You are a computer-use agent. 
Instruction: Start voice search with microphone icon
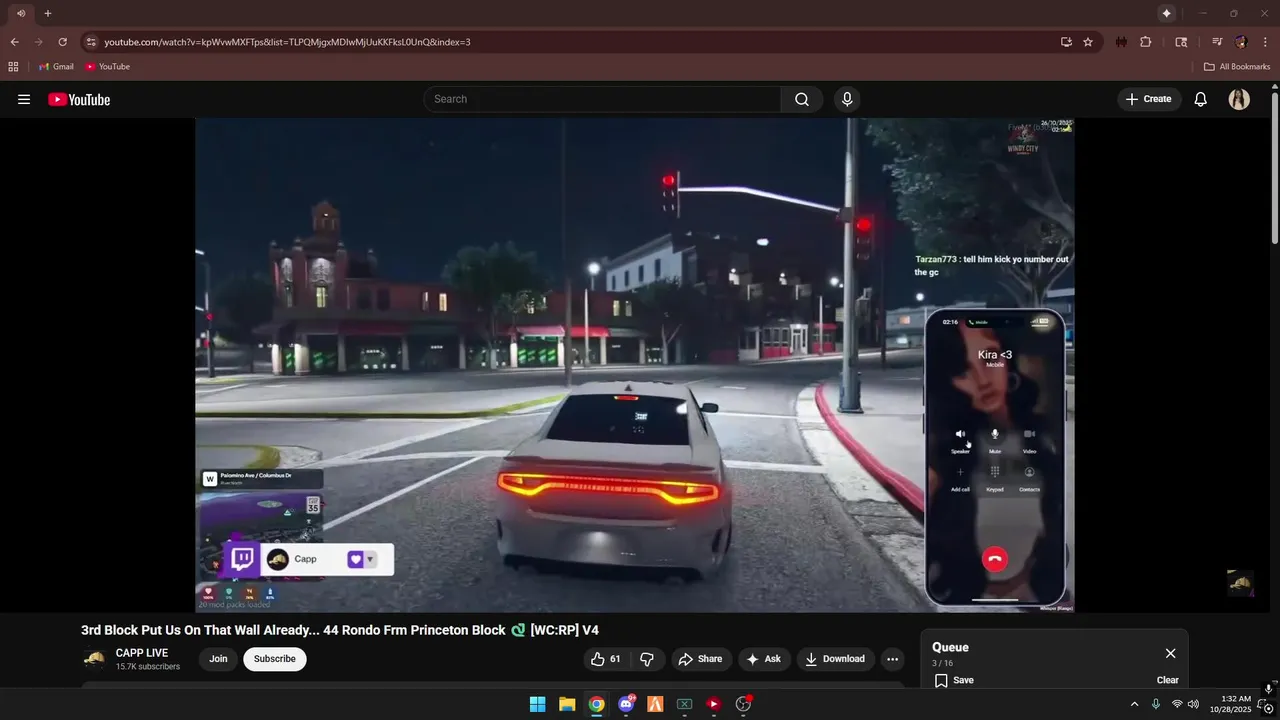point(847,99)
